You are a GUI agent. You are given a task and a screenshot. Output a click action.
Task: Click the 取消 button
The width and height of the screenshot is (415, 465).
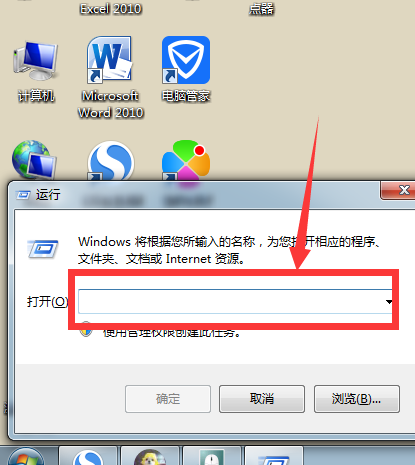coord(262,399)
